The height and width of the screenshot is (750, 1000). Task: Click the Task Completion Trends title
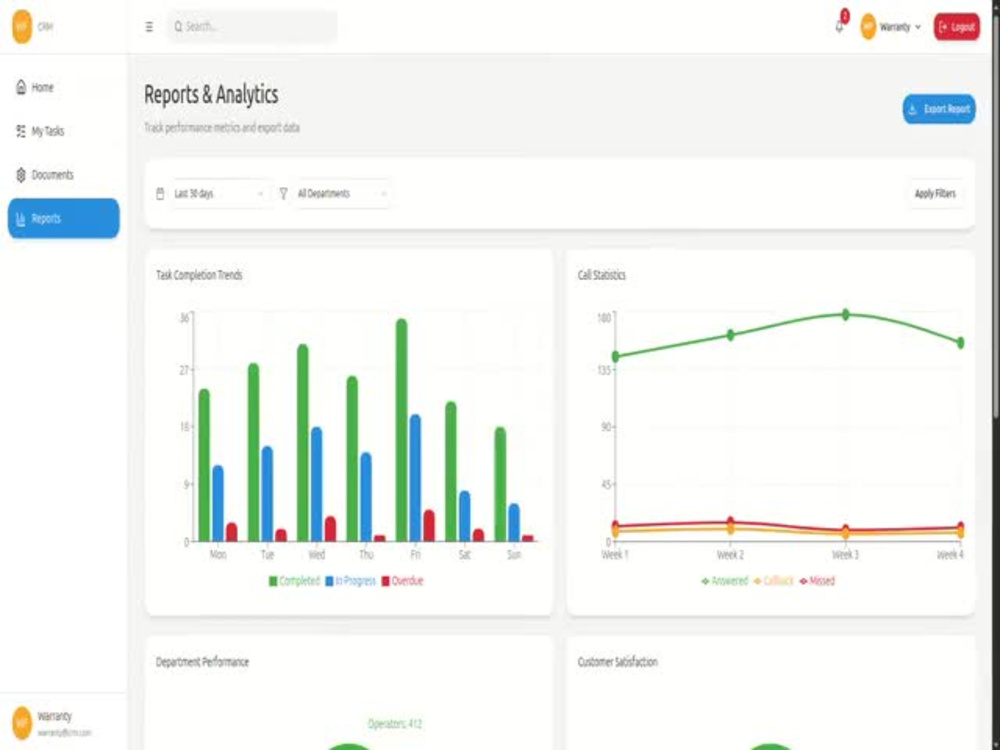pos(199,276)
